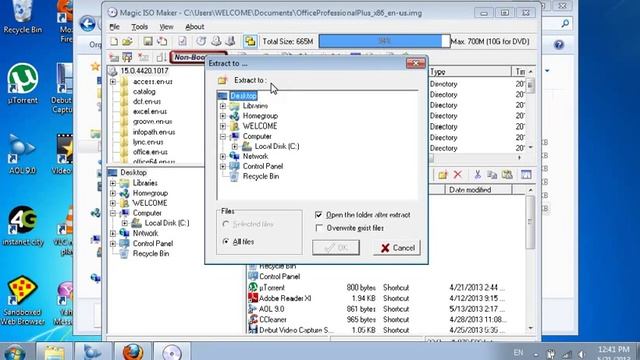This screenshot has width=640, height=360.
Task: Click the Magic ISO disc taskbar icon
Action: coord(172,352)
